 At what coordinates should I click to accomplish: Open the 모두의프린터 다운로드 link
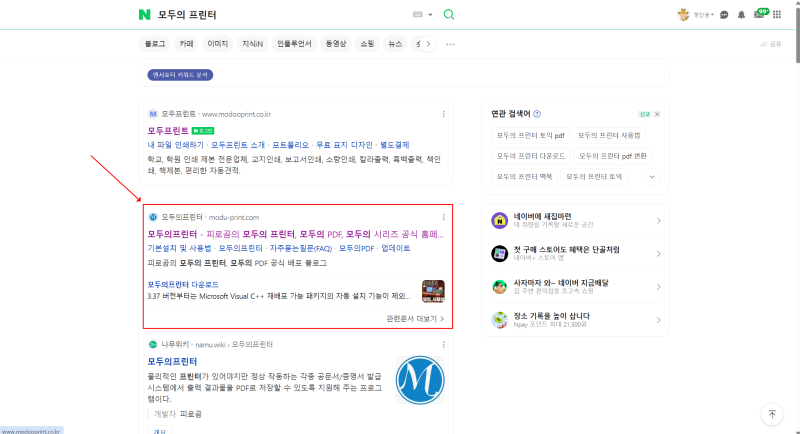(x=183, y=285)
